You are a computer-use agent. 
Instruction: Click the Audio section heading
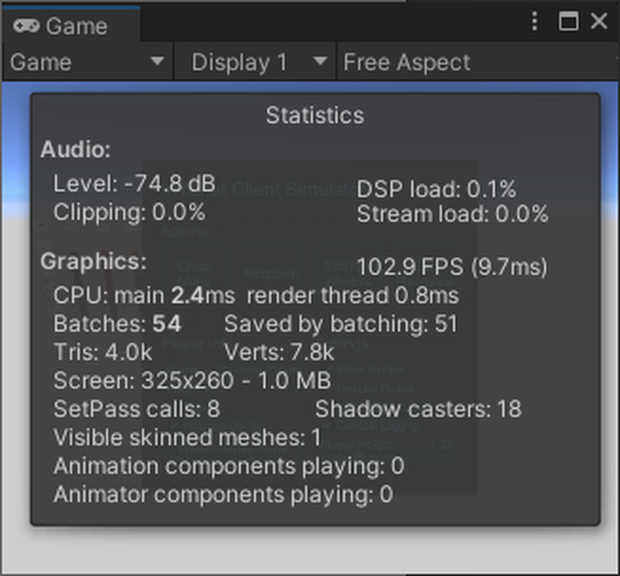coord(76,149)
